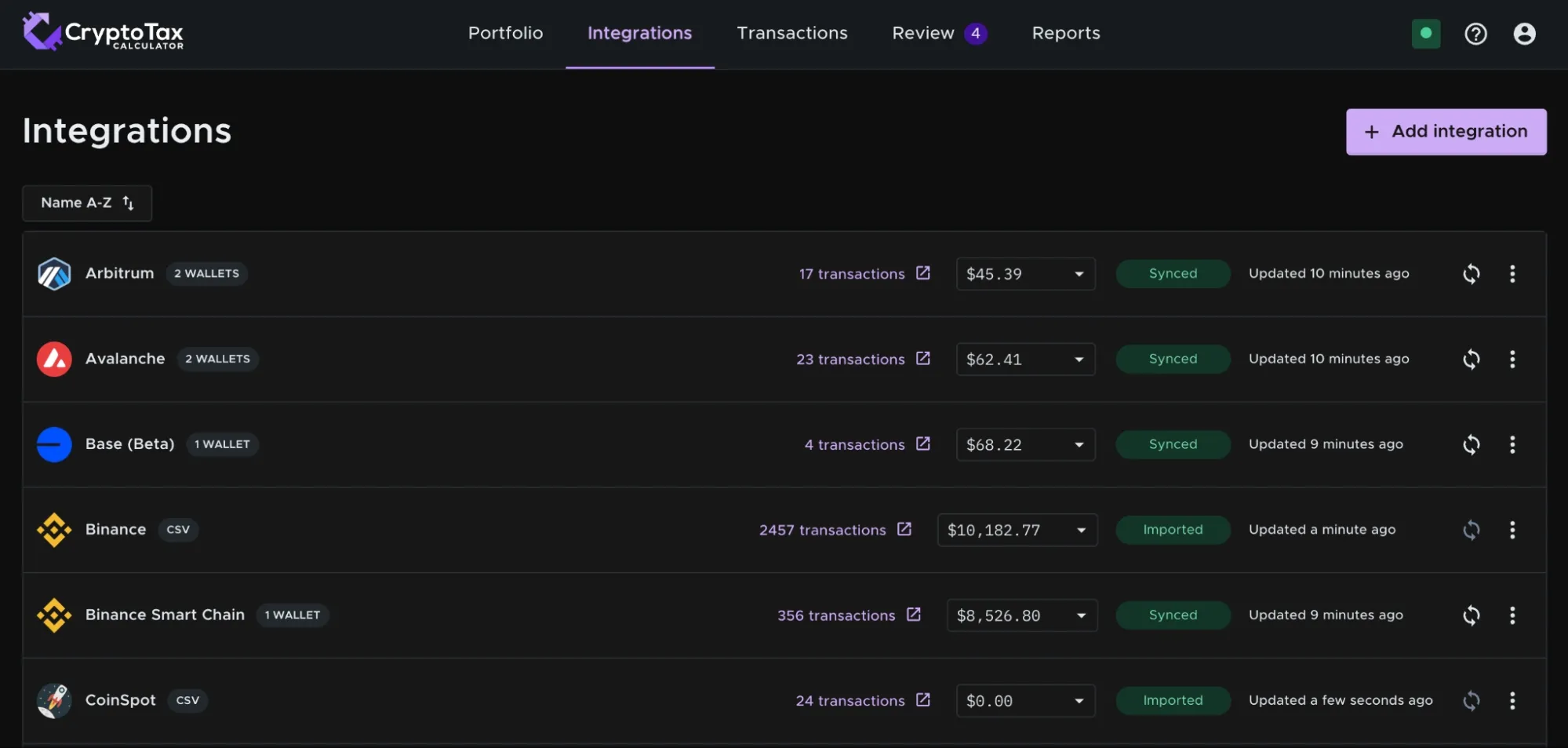Click the Binance CSV badge

(x=178, y=530)
